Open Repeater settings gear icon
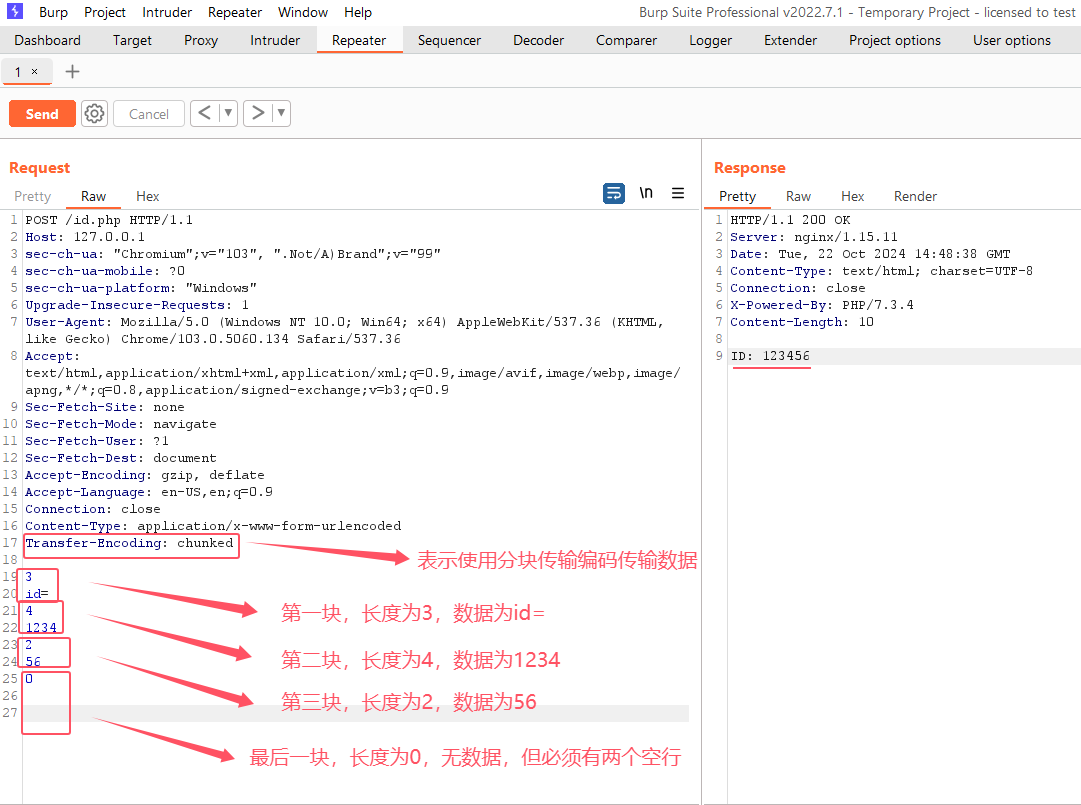1081x805 pixels. [x=94, y=114]
